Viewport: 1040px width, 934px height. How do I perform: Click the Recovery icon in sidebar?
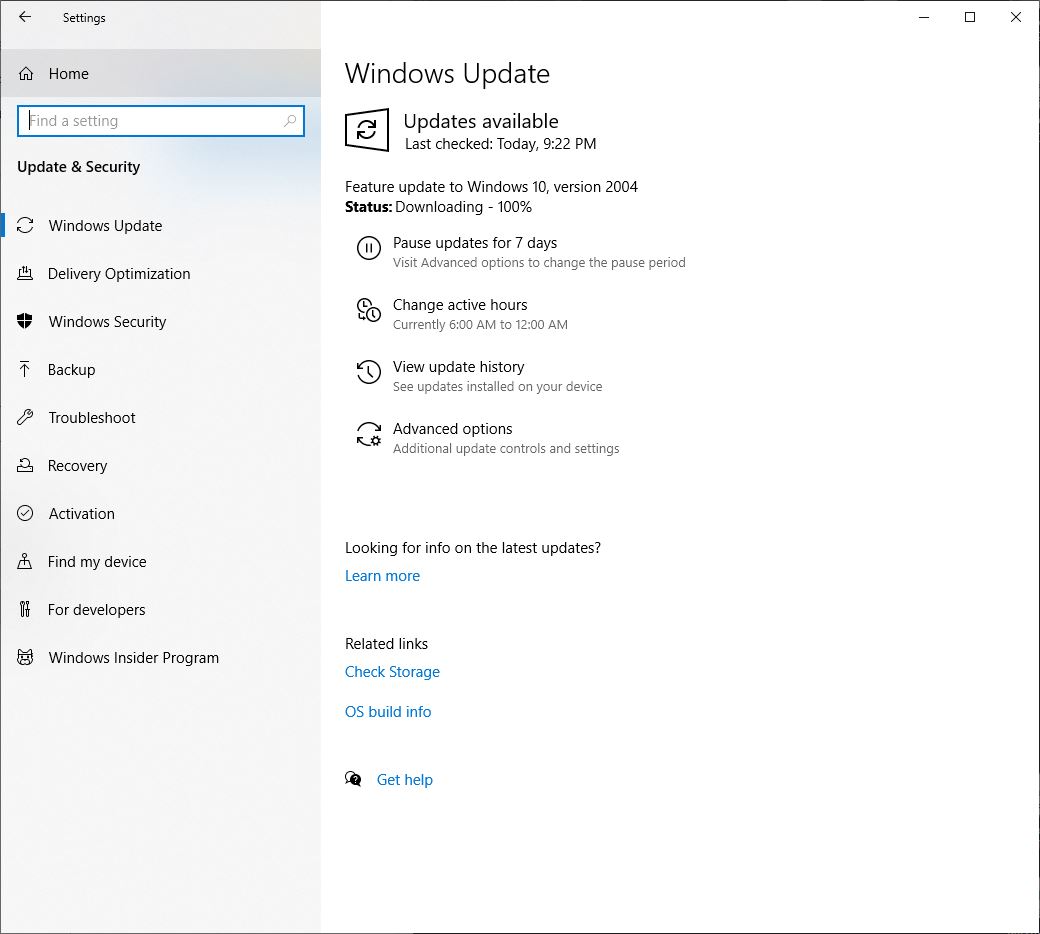pos(25,465)
